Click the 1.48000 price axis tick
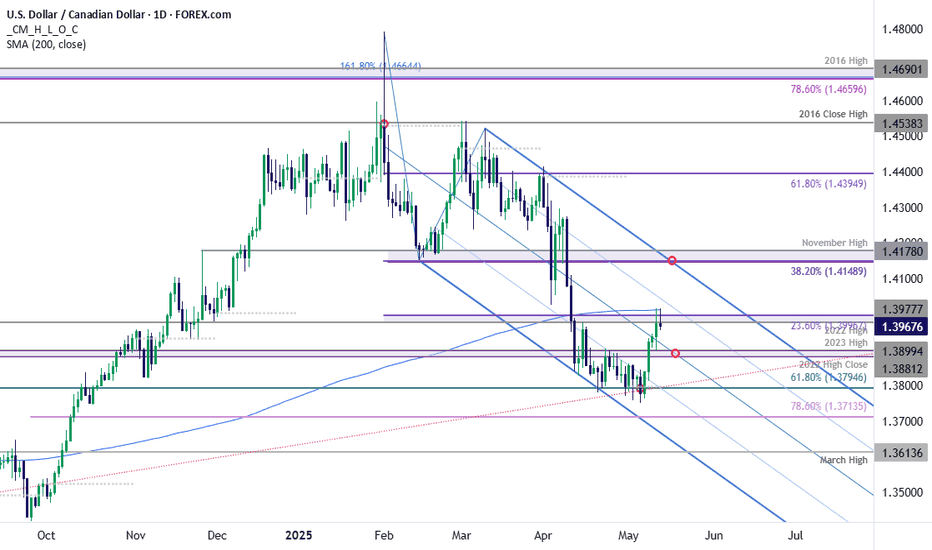Image resolution: width=932 pixels, height=550 pixels. (902, 29)
